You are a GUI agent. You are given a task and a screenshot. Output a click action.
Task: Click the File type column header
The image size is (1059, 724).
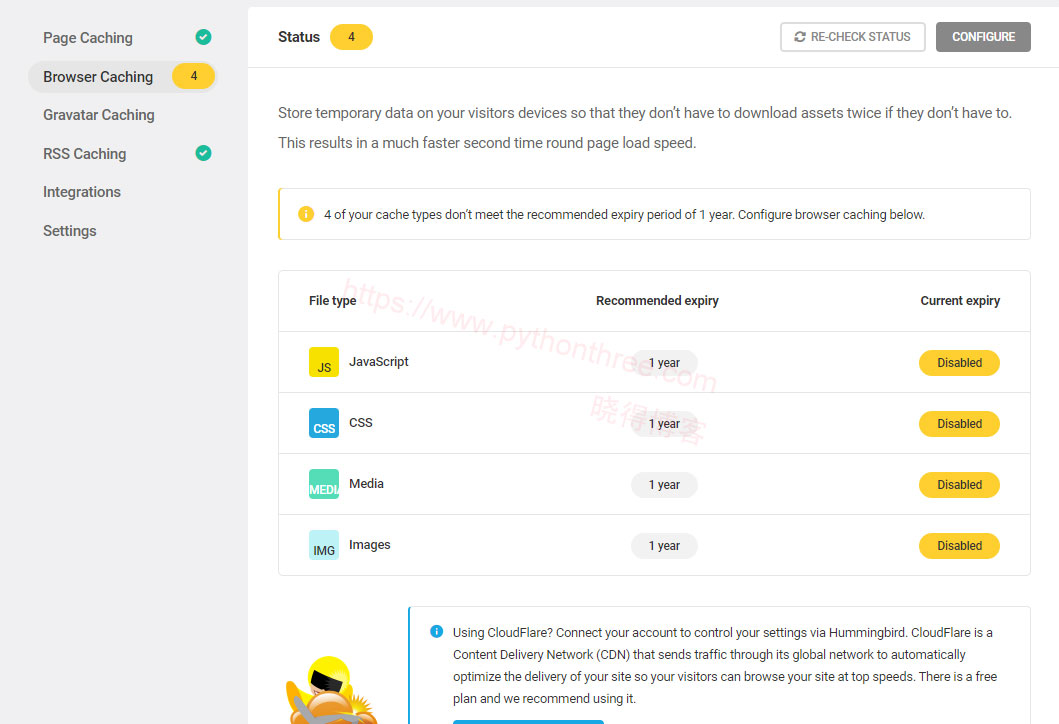333,301
